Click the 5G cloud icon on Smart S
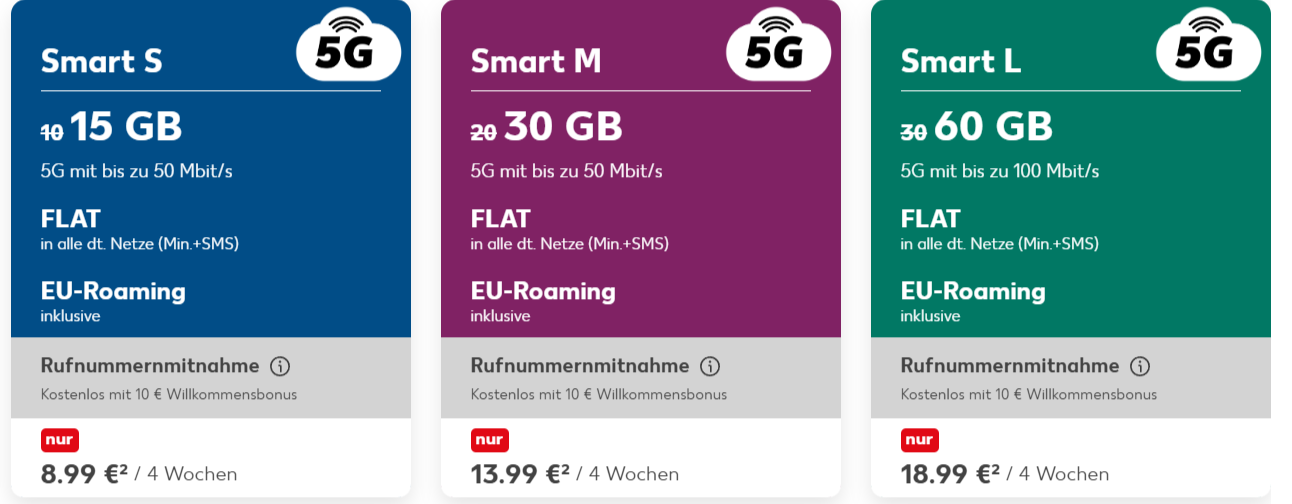1292x504 pixels. (349, 46)
